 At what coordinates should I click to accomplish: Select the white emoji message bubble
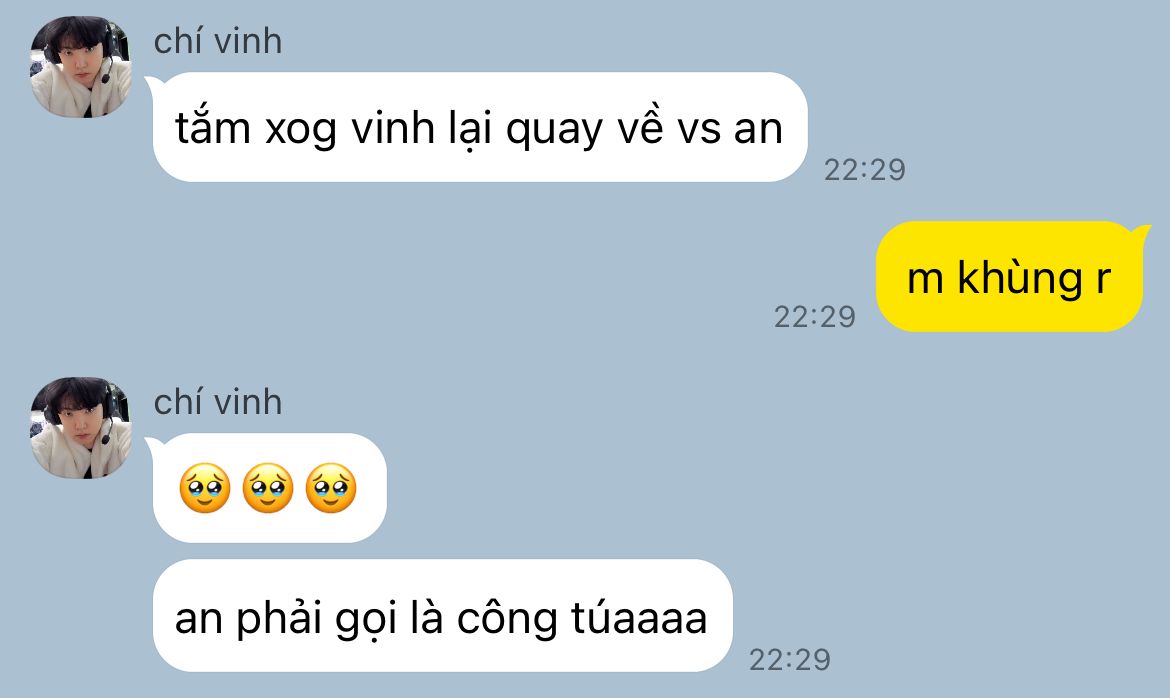(269, 488)
